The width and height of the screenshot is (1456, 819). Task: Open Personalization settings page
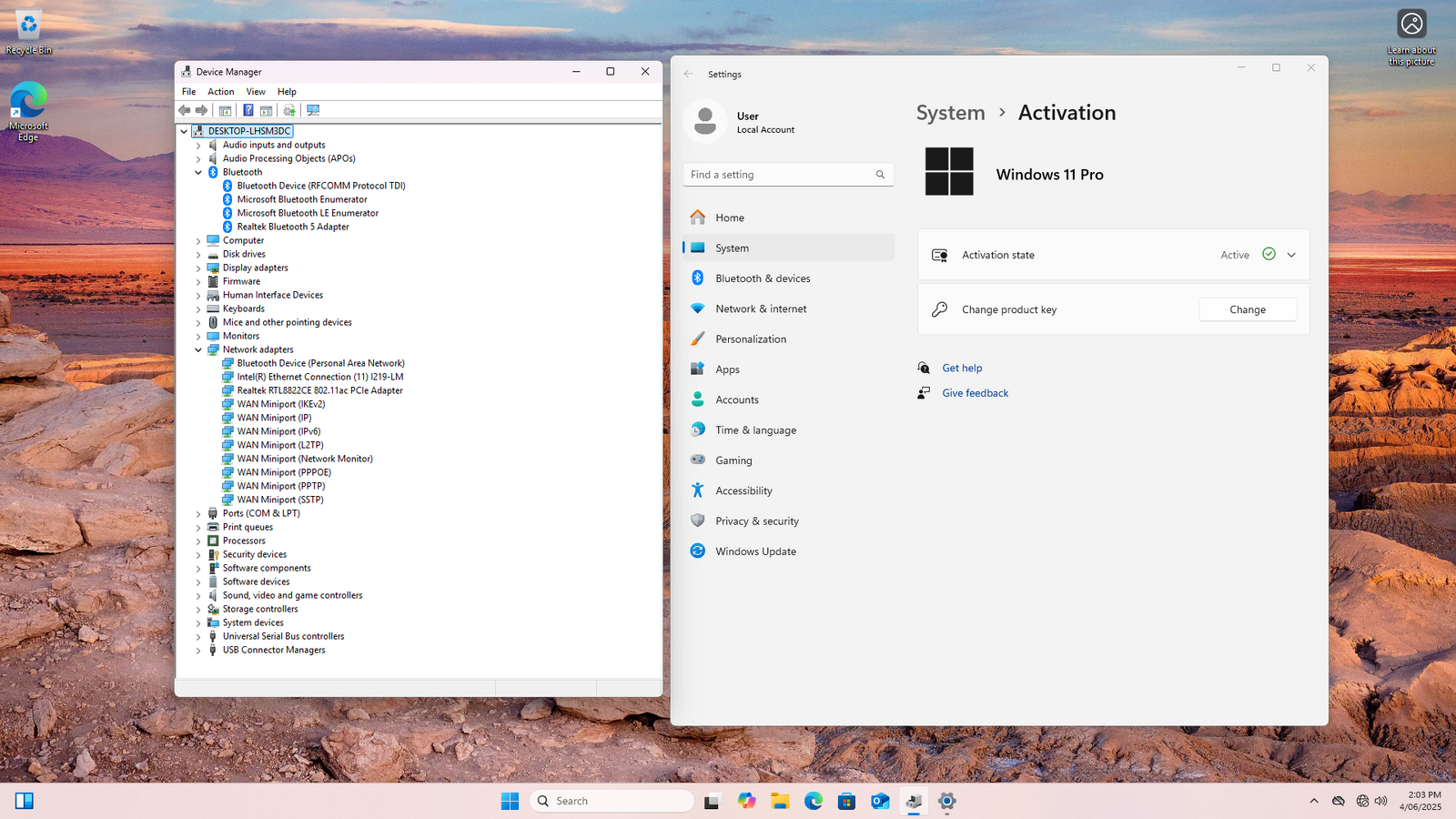click(788, 339)
